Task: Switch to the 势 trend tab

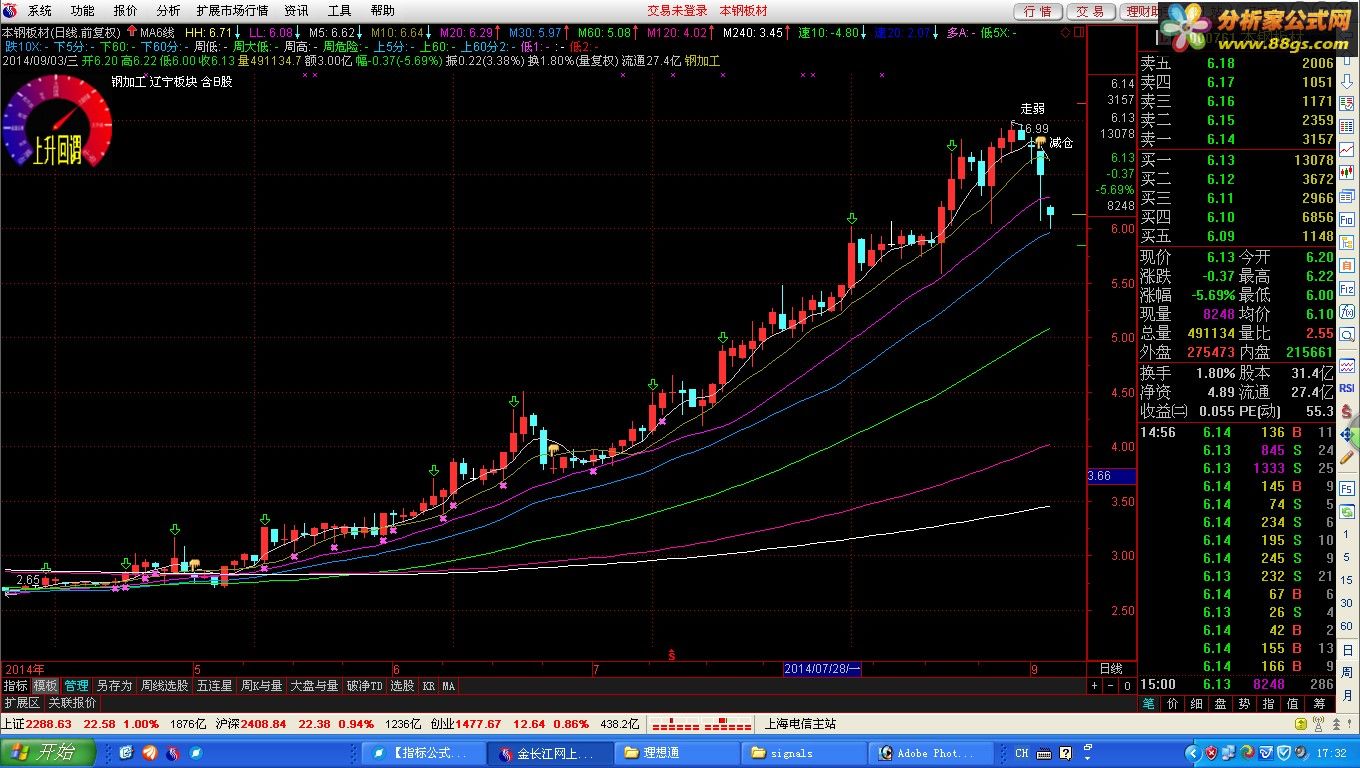Action: pyautogui.click(x=1245, y=704)
